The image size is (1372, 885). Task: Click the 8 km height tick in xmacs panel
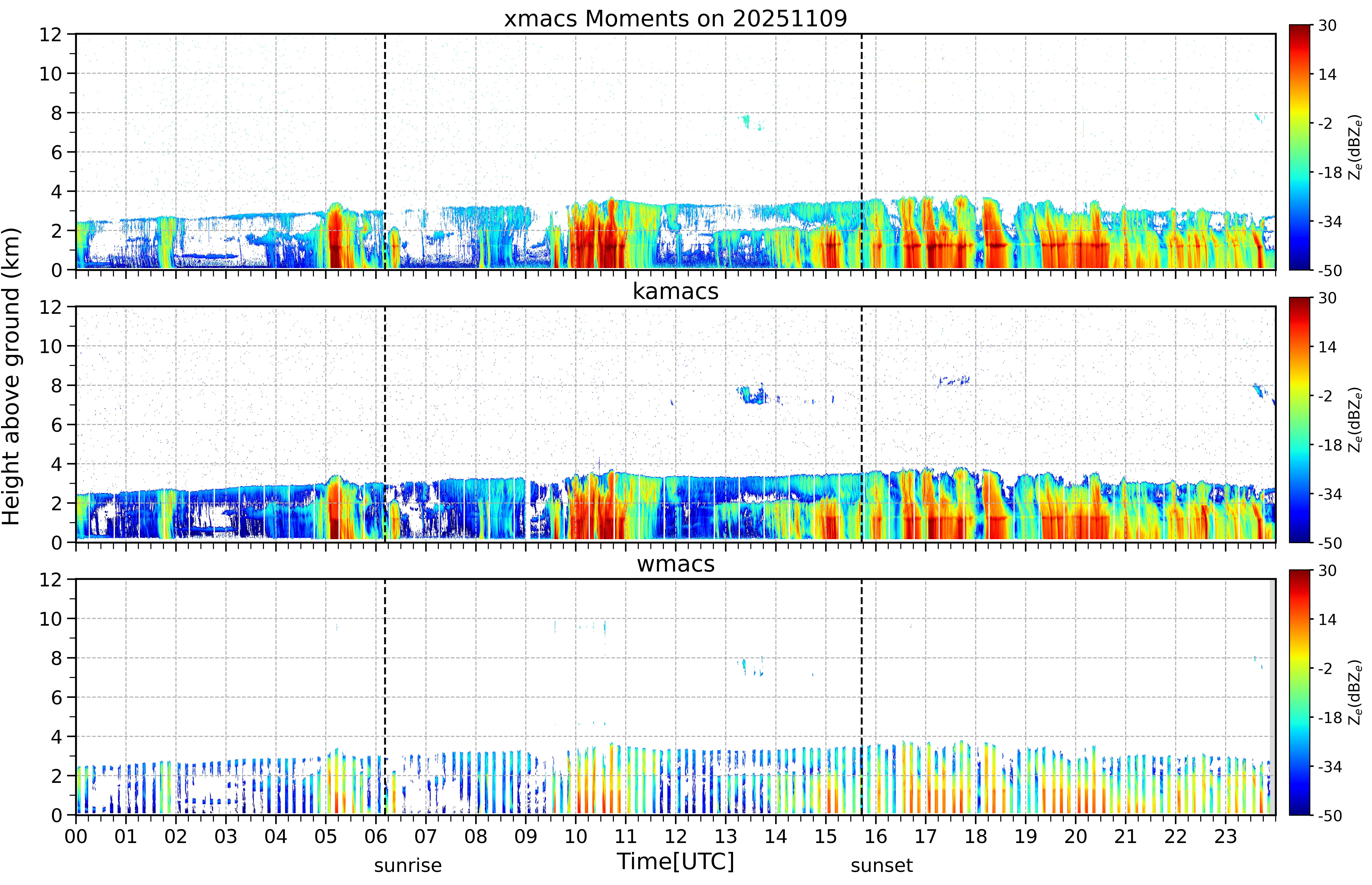coord(56,113)
